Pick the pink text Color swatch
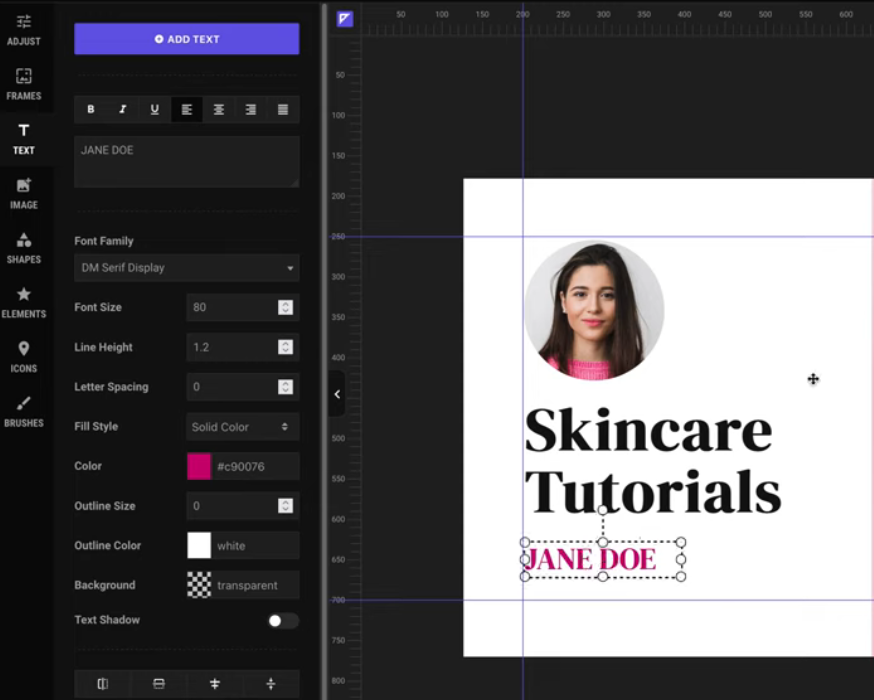Screen dimensions: 874x700 pyautogui.click(x=199, y=466)
